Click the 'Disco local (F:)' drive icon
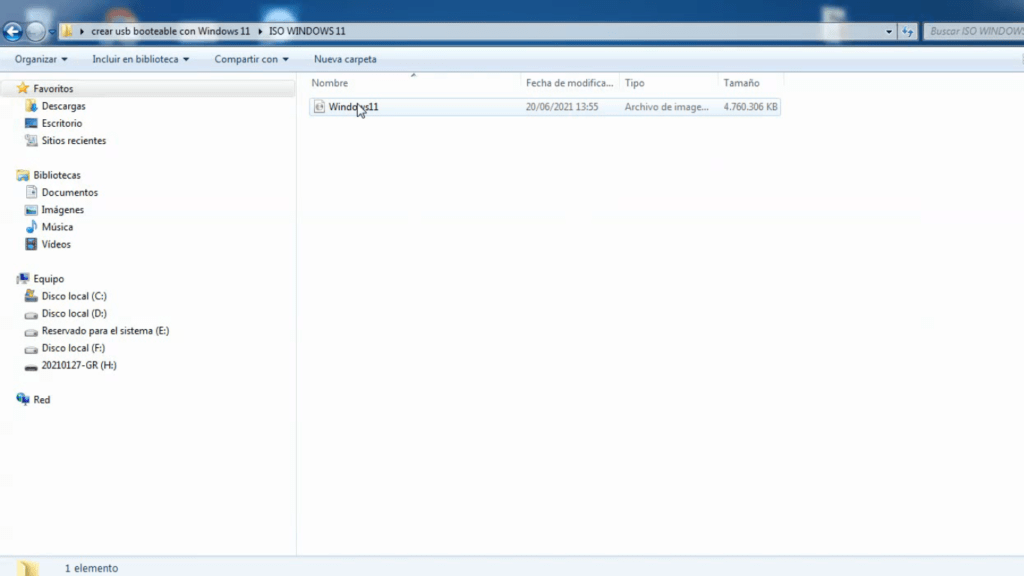This screenshot has width=1024, height=576. [31, 349]
